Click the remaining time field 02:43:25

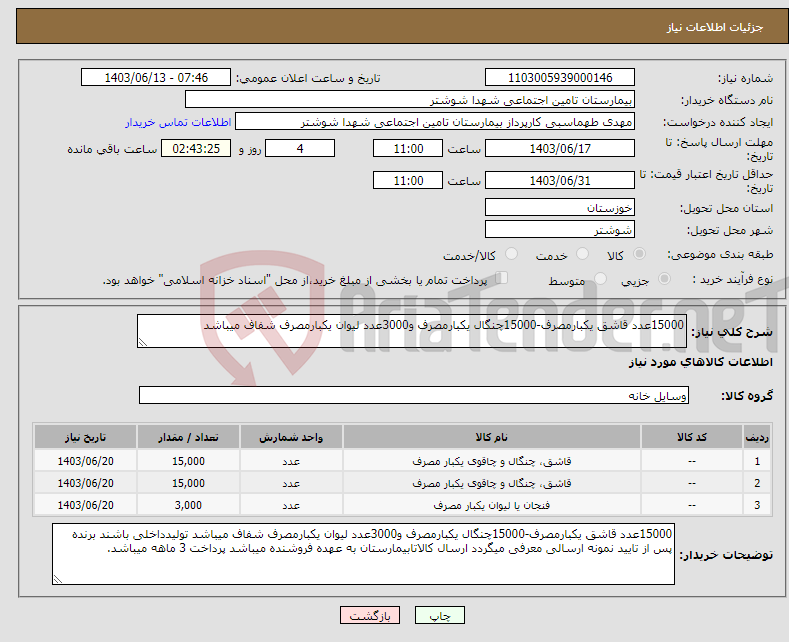[196, 148]
